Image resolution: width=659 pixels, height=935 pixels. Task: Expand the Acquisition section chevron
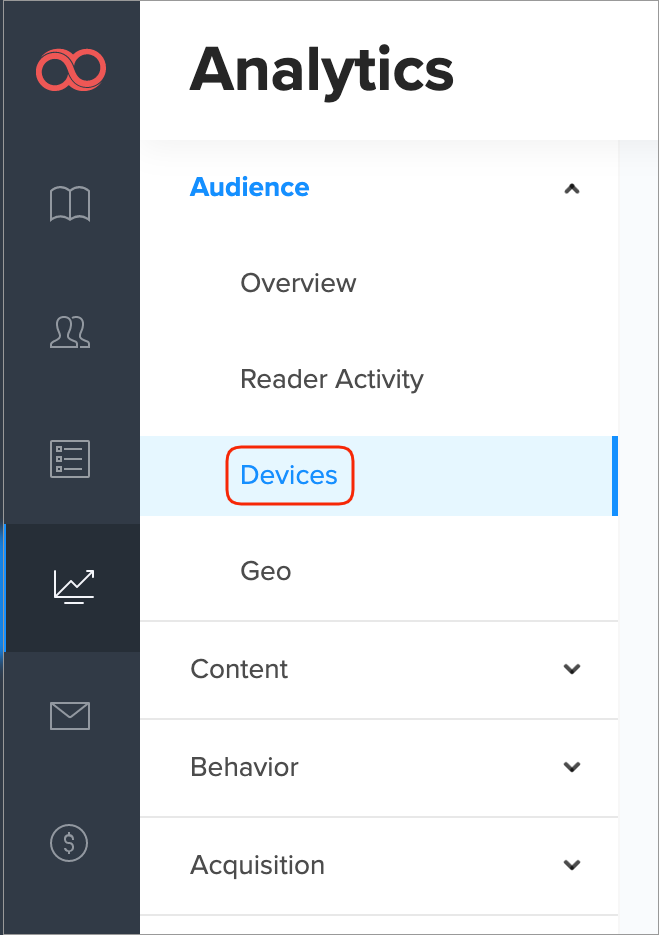click(572, 865)
